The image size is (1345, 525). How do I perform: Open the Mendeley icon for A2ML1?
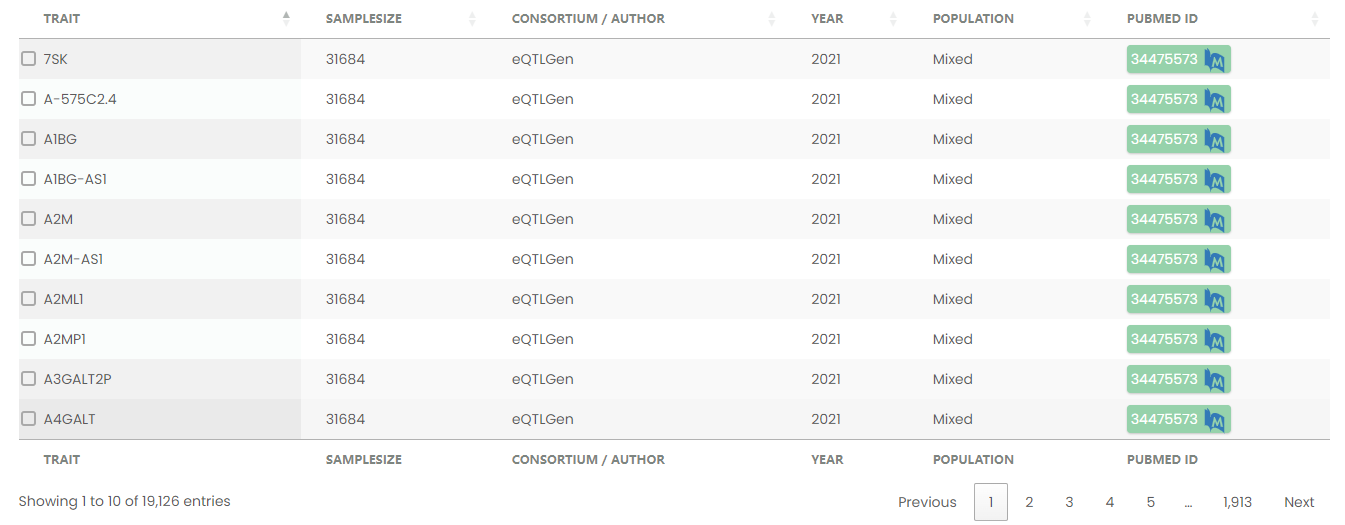[x=1215, y=300]
